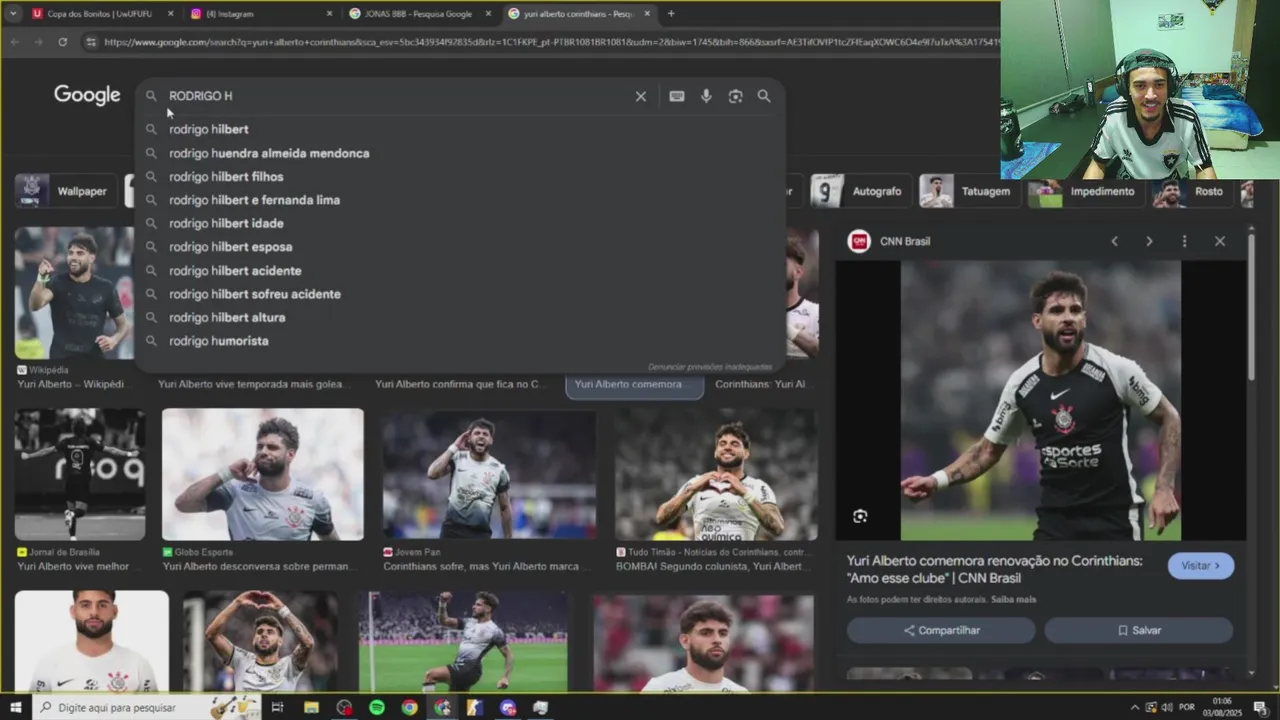The height and width of the screenshot is (720, 1280).
Task: Select the Wallpaper filter chip
Action: 64,191
